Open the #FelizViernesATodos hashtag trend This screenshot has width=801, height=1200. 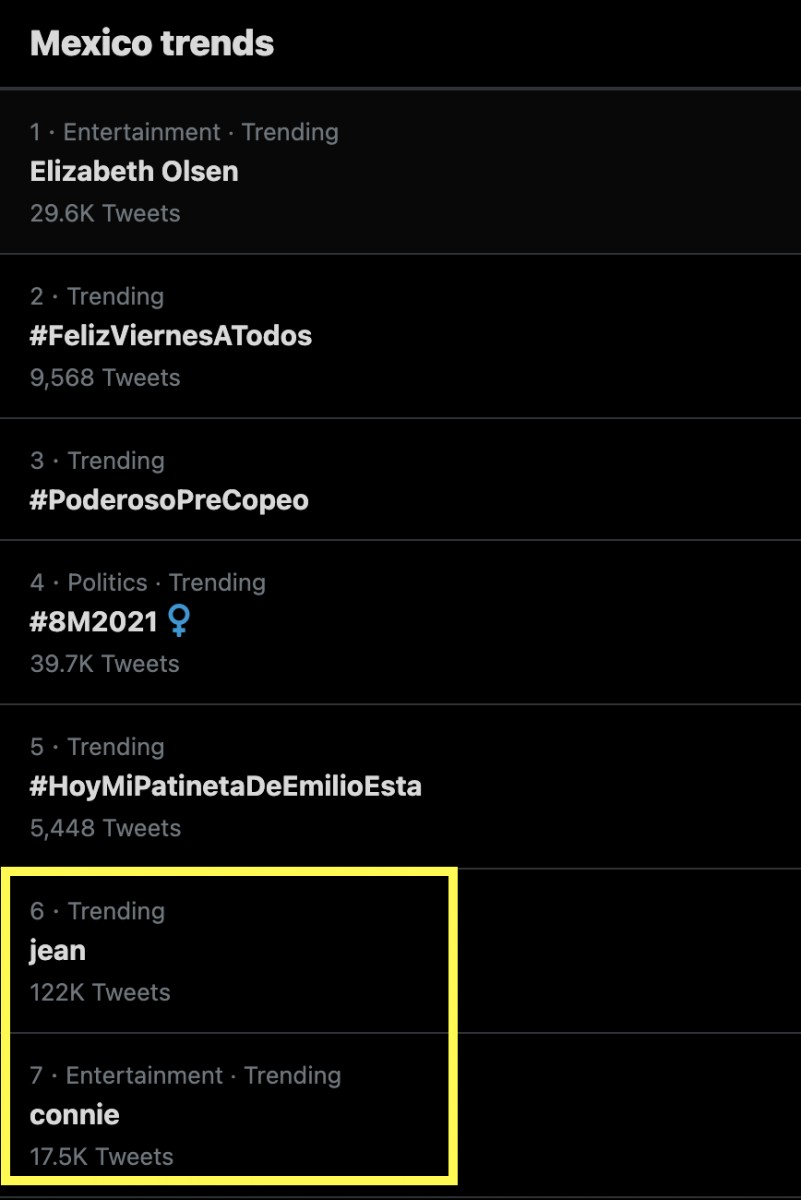[400, 336]
